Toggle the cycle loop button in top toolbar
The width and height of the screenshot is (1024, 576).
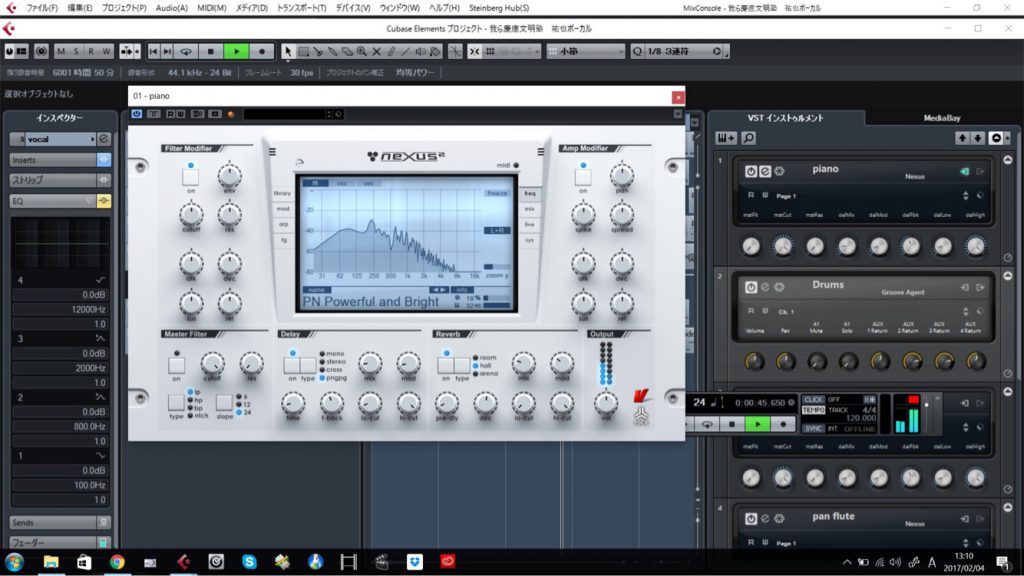coord(186,51)
